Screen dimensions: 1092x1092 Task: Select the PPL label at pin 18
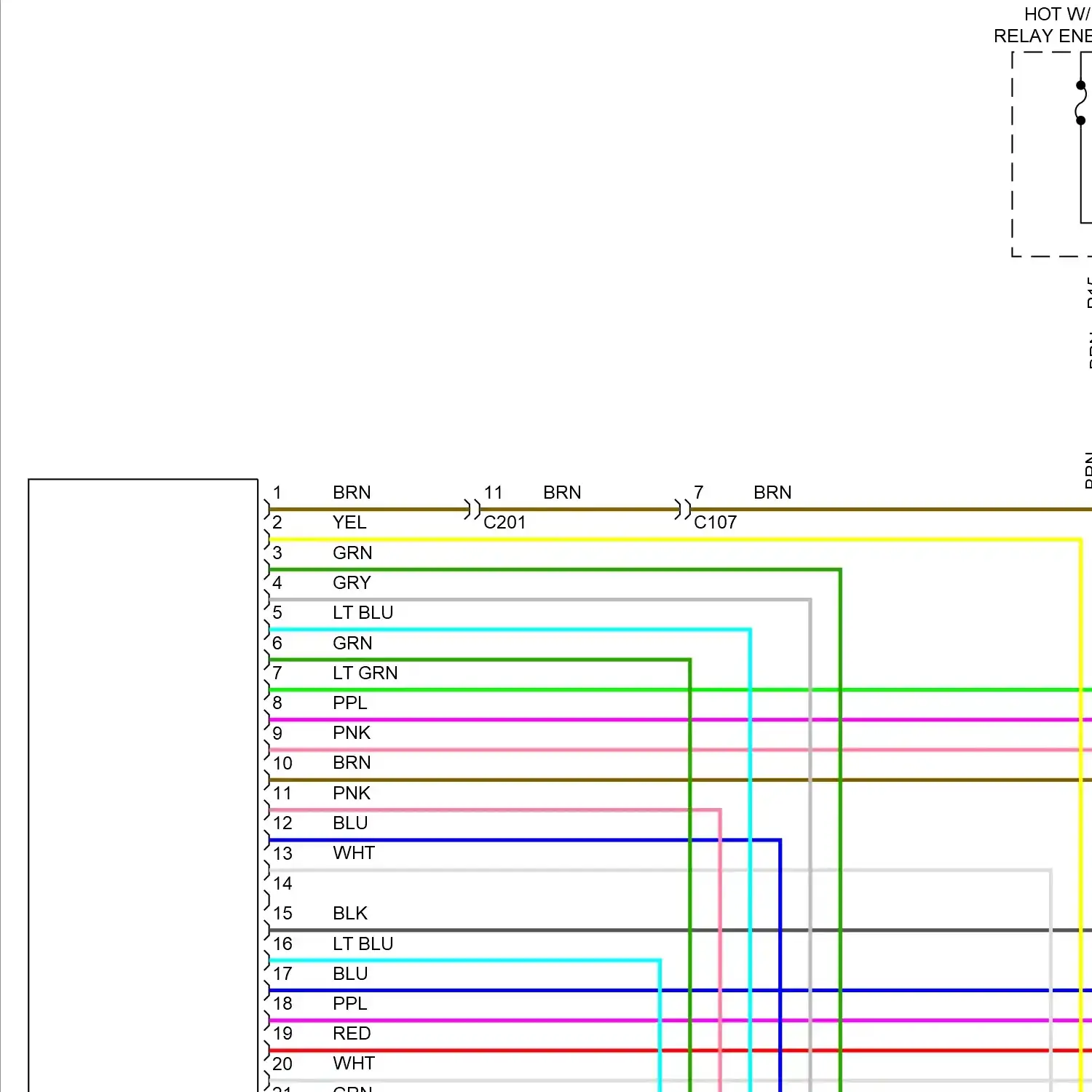point(349,1004)
